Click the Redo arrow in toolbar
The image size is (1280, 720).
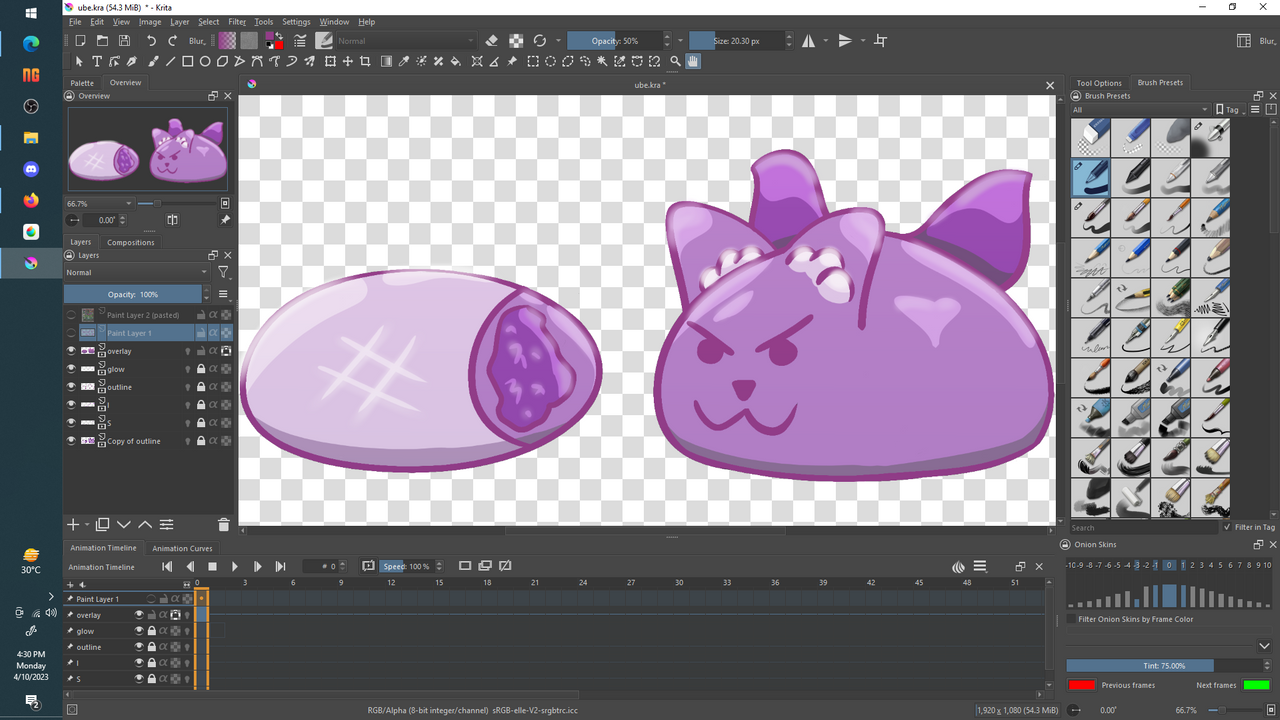tap(172, 41)
